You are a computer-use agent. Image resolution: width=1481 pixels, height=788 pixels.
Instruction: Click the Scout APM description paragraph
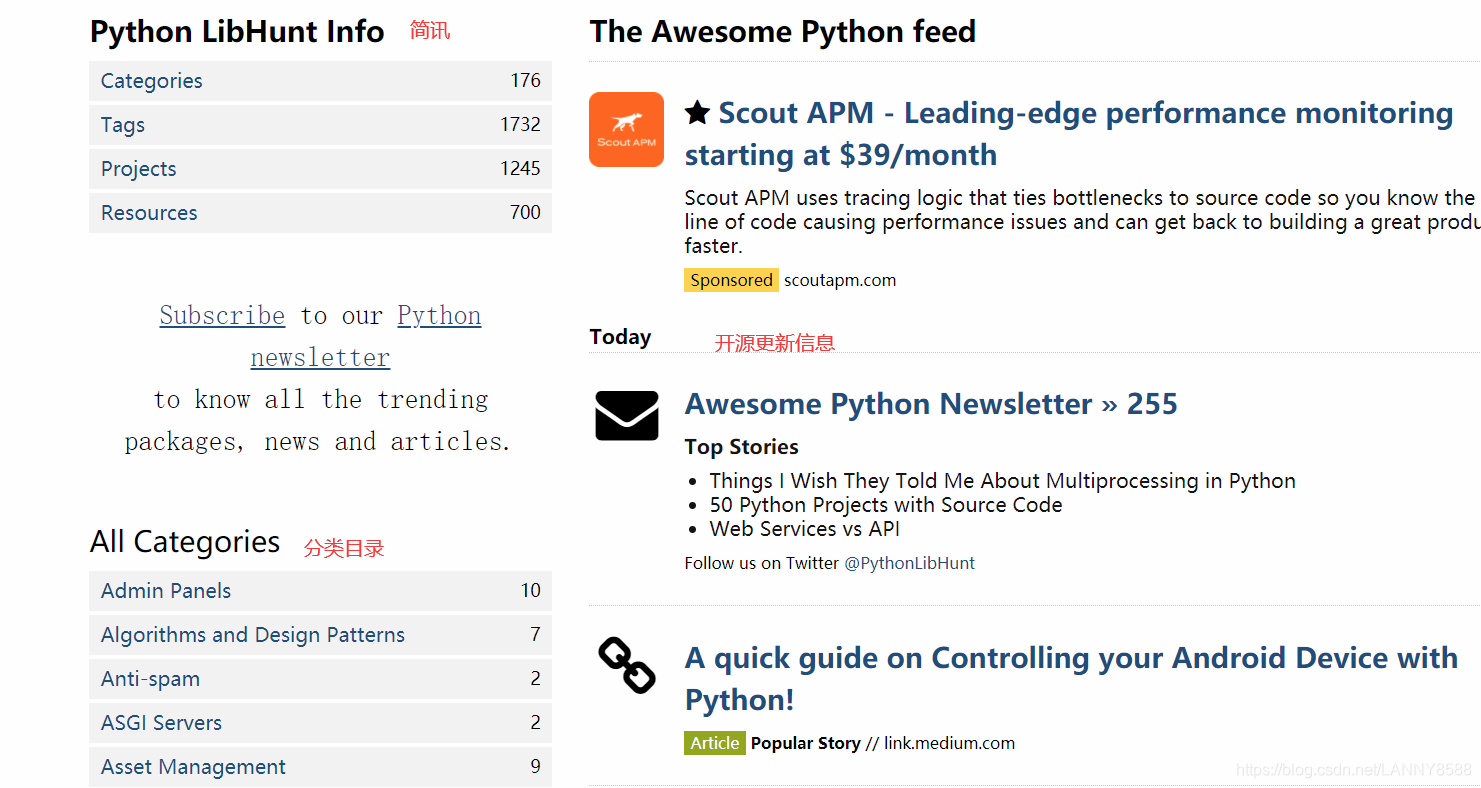(x=1082, y=222)
